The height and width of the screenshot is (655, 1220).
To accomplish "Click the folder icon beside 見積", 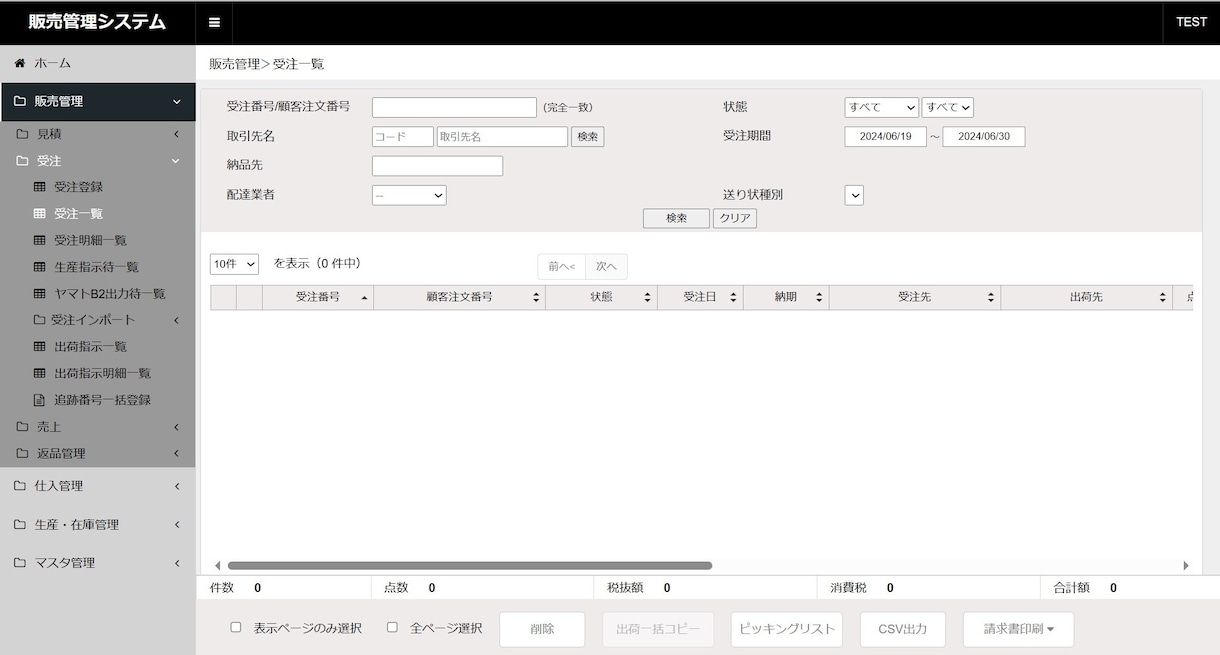I will 22,134.
